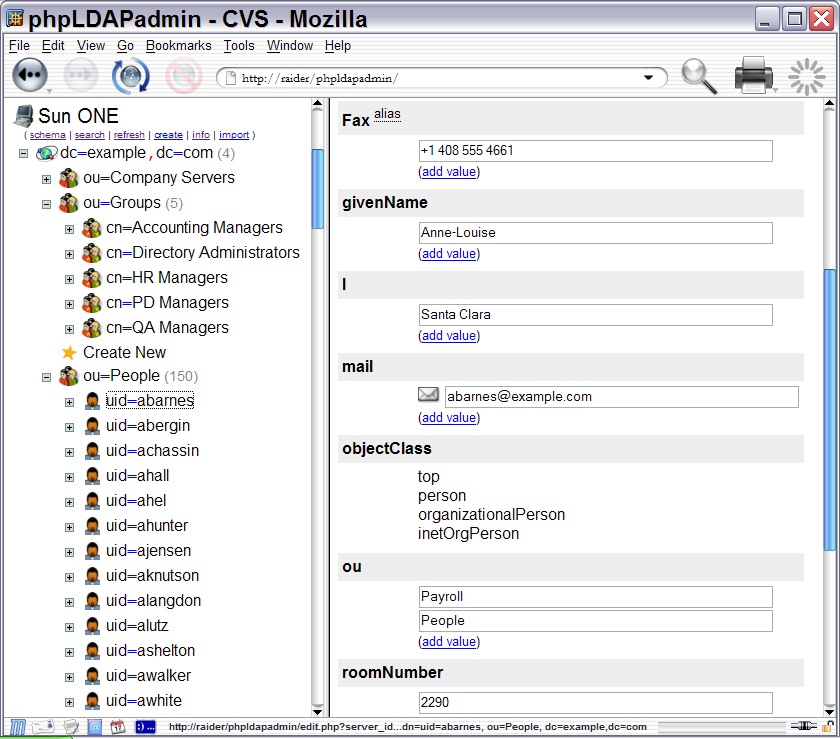Click the Back navigation arrow button
The image size is (840, 739).
(31, 76)
